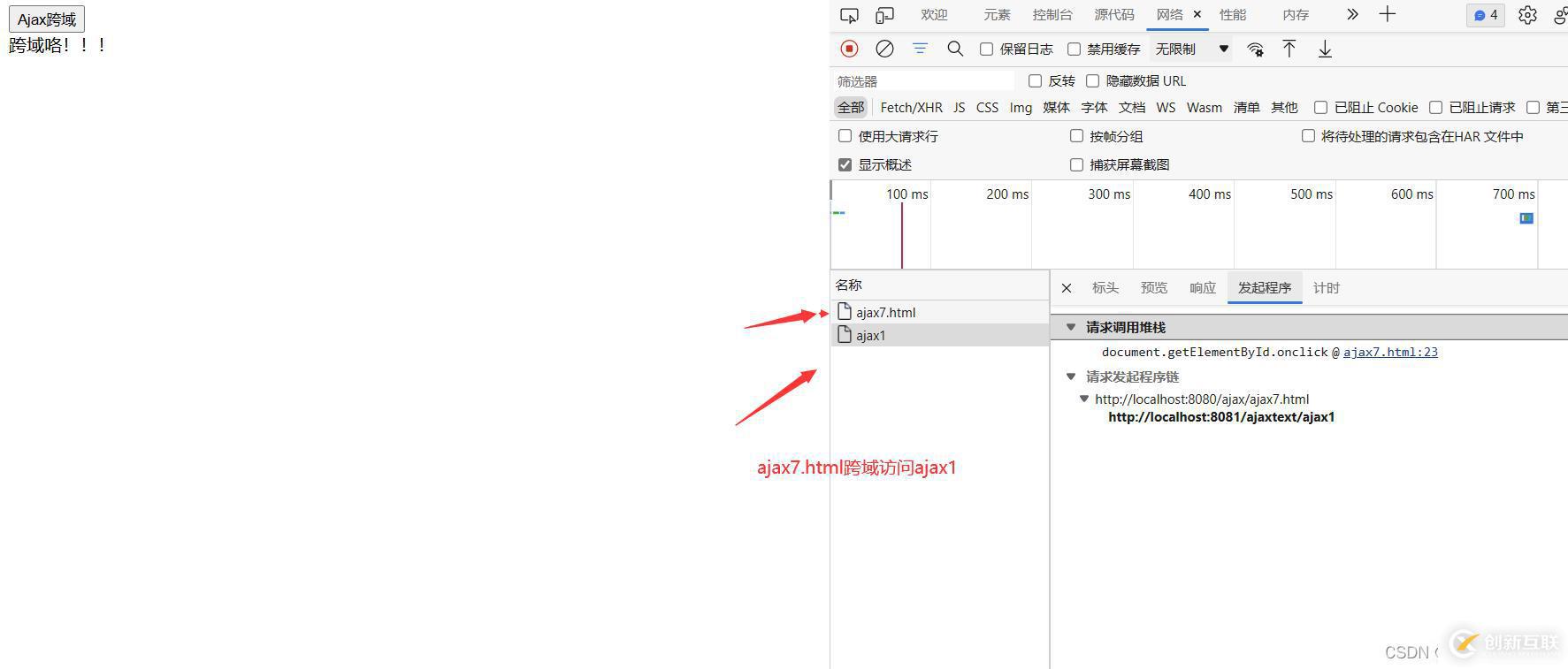Enable 保留日志 checkbox
This screenshot has height=669, width=1568.
(x=987, y=49)
